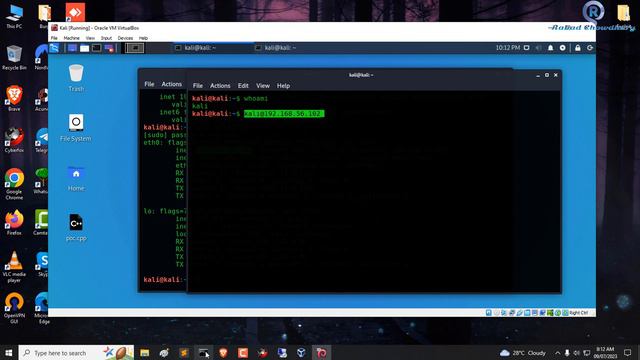Open File Explorer from the Windows taskbar
The width and height of the screenshot is (640, 360).
(144, 353)
